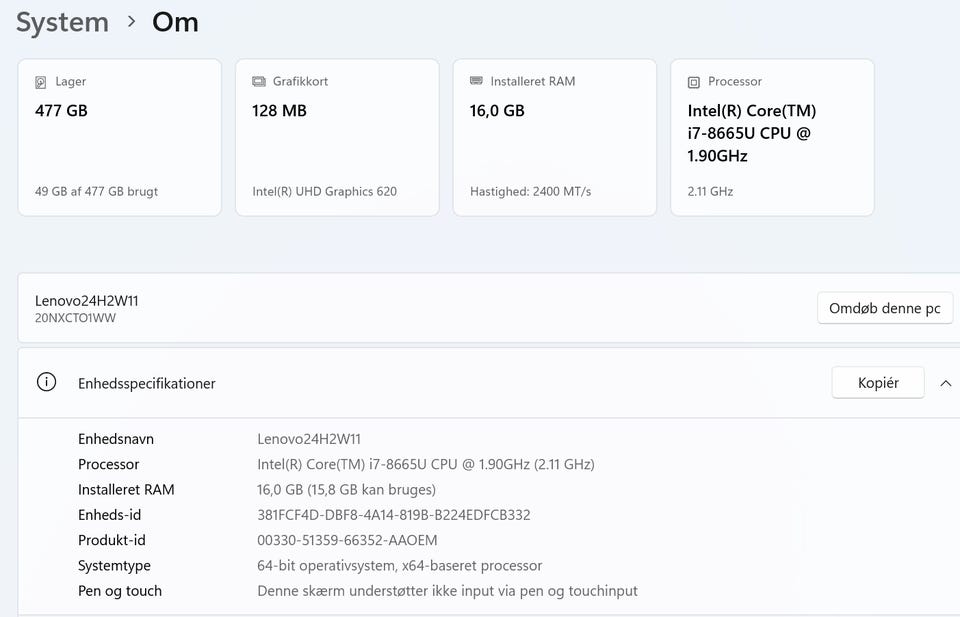The height and width of the screenshot is (617, 960).
Task: Click the Installeret RAM chip icon
Action: [x=476, y=82]
